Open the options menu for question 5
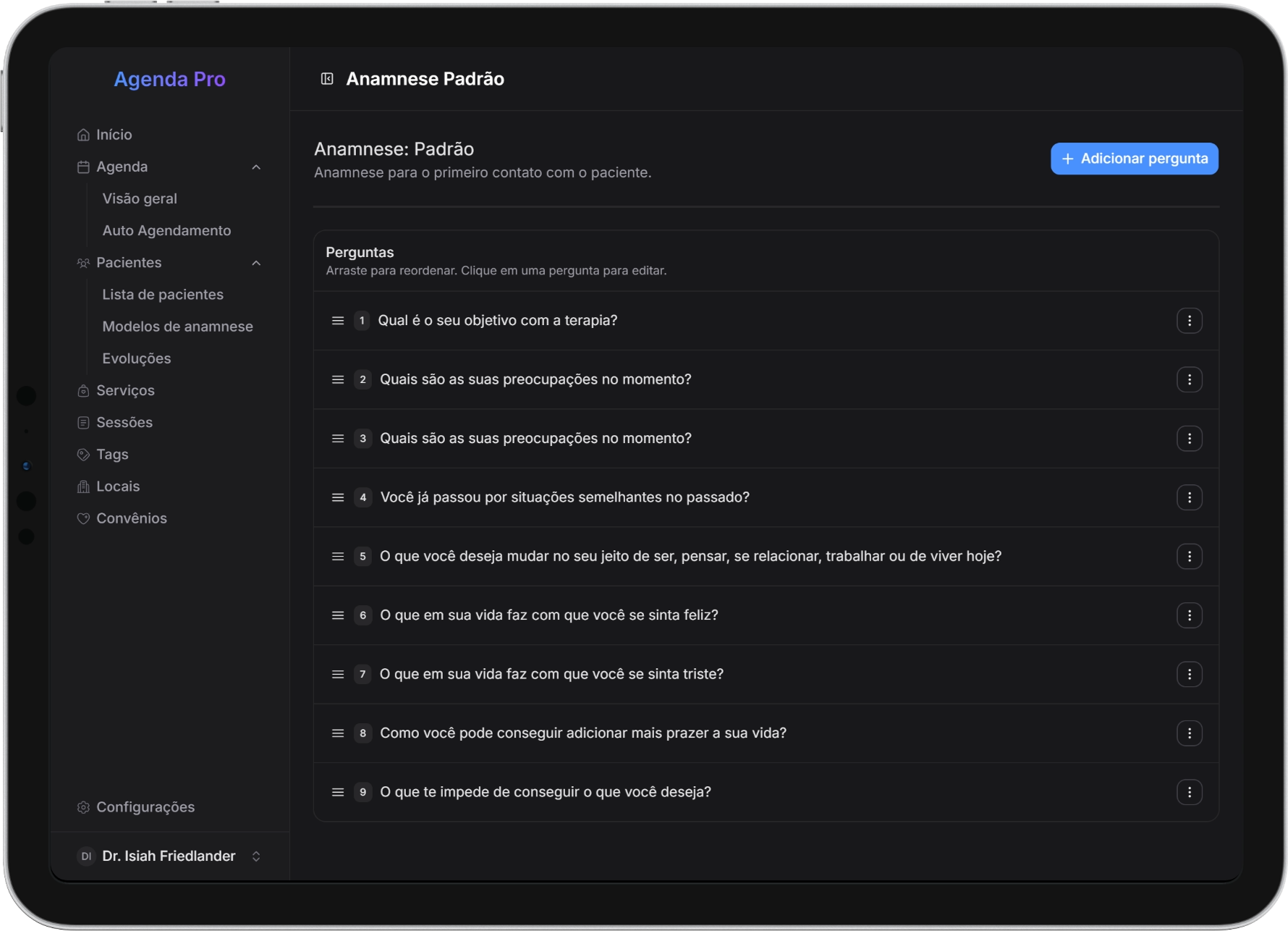The width and height of the screenshot is (1288, 931). coord(1190,556)
